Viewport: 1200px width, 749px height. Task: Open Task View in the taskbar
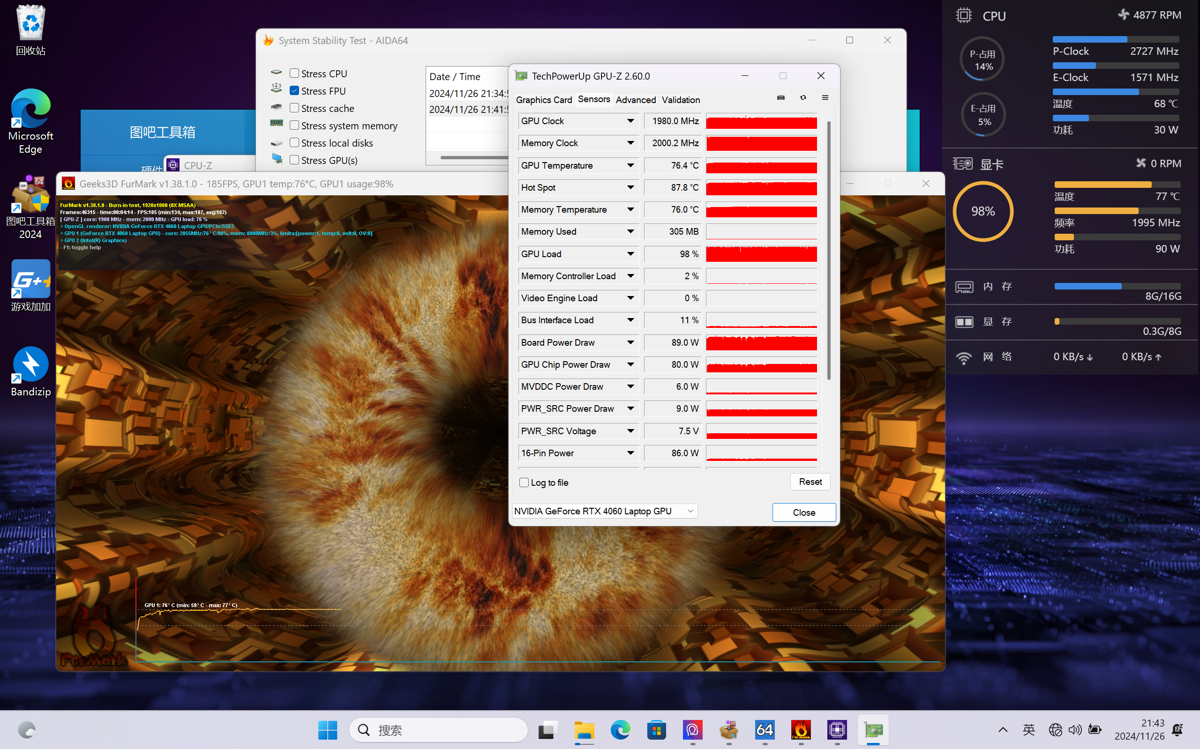point(547,730)
